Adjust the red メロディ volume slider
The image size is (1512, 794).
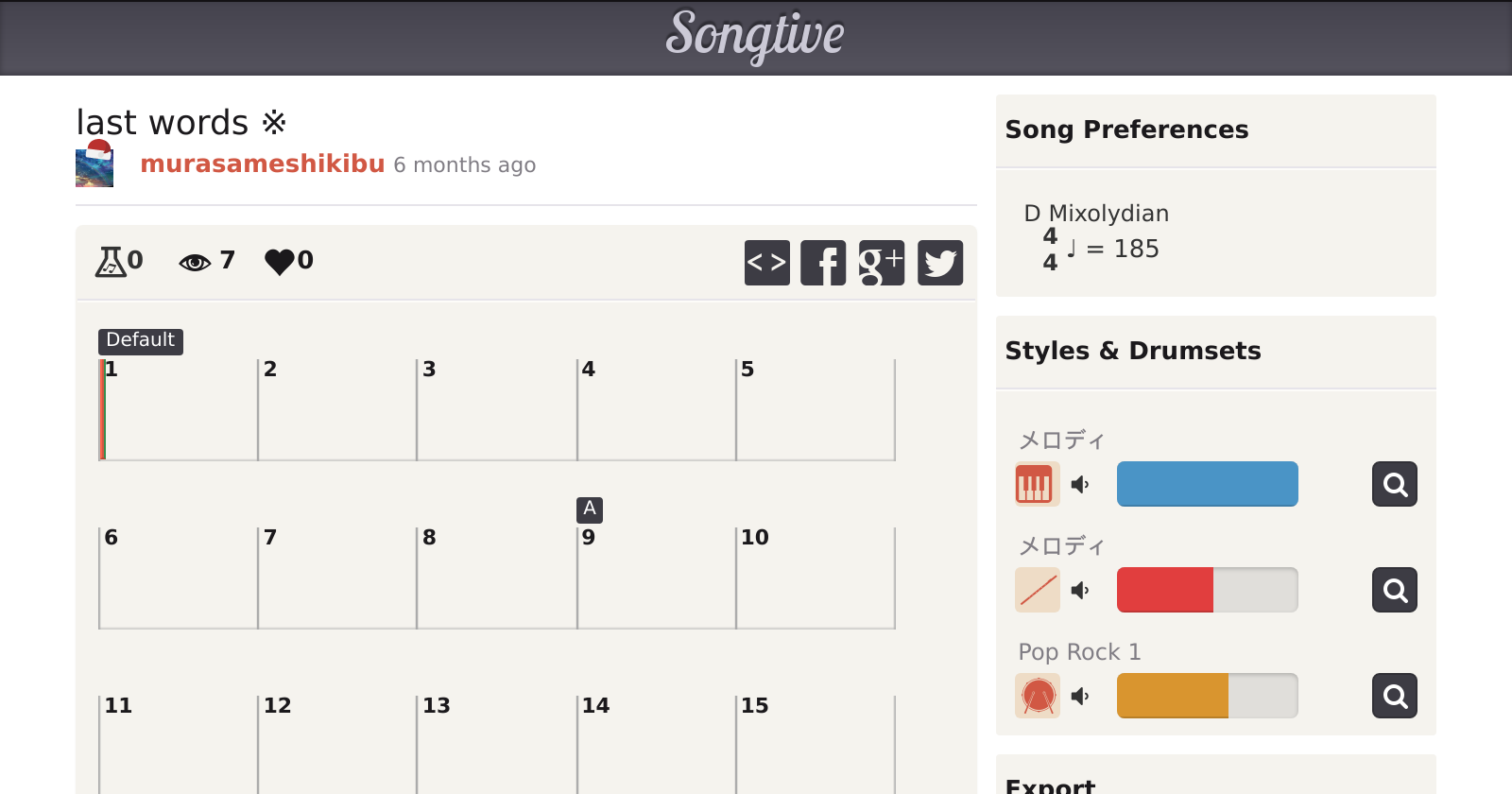point(1207,590)
